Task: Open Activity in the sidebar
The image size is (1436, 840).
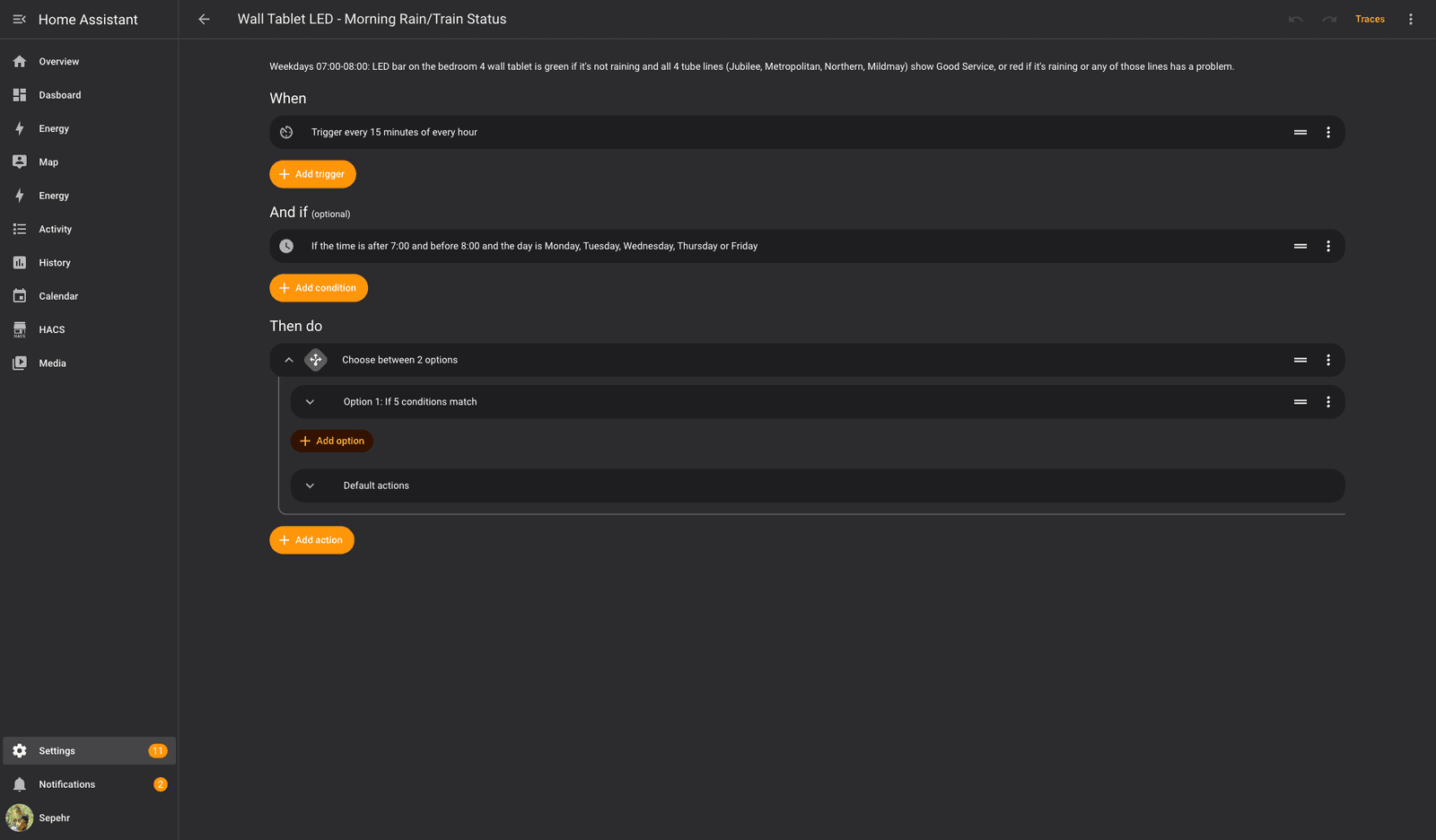Action: click(89, 229)
